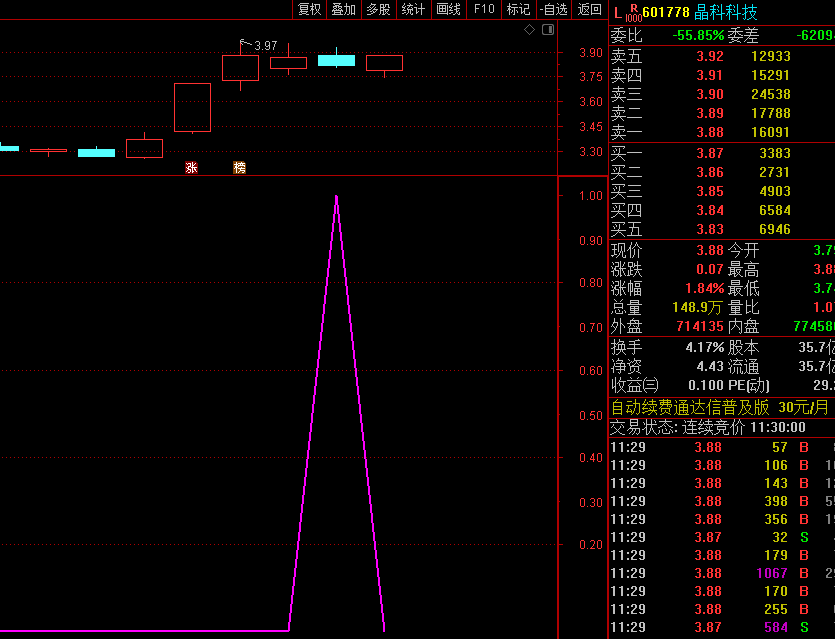
Task: Remove stock via -自选 button
Action: 553,9
